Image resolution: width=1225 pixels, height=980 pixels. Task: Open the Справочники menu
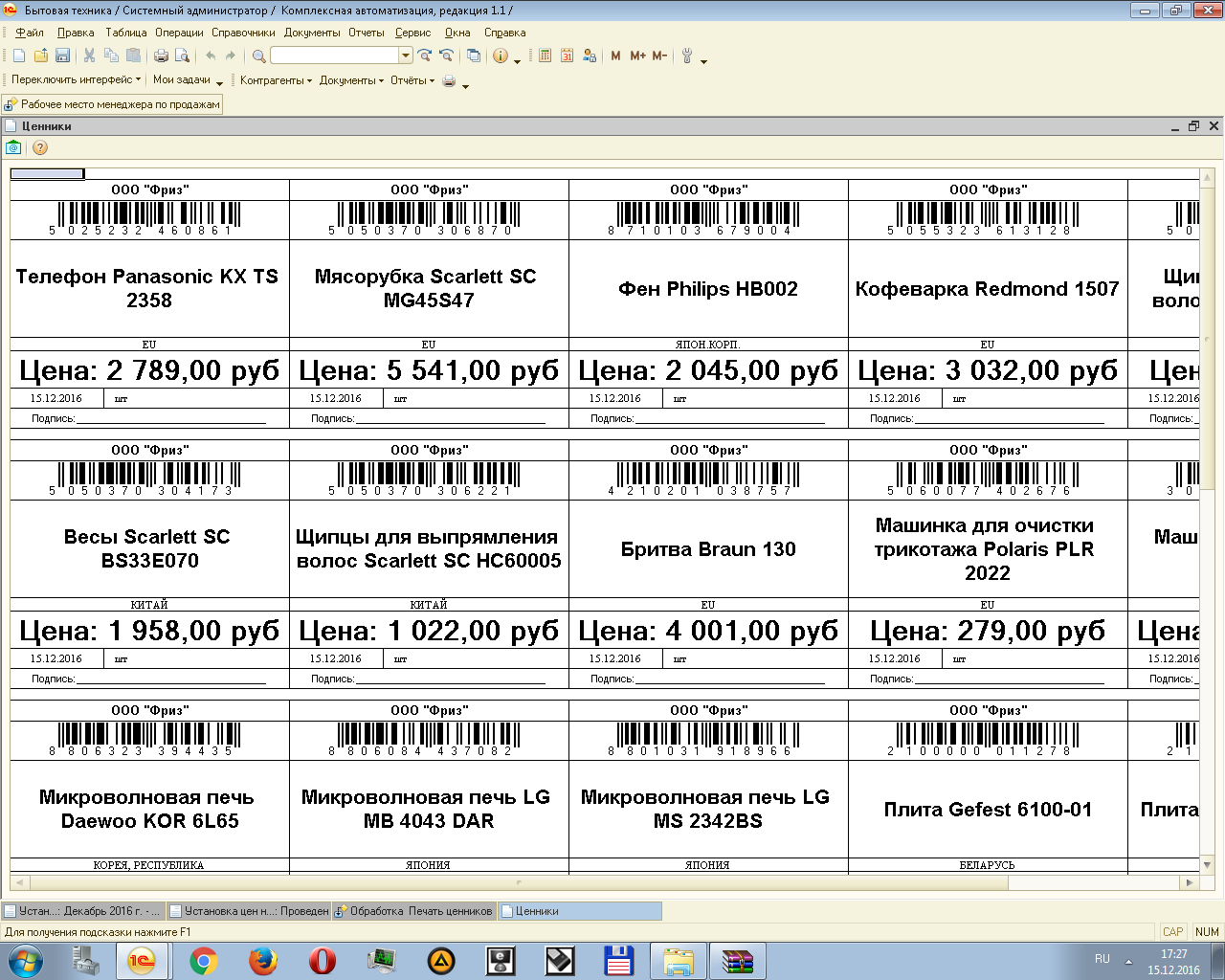tap(243, 33)
